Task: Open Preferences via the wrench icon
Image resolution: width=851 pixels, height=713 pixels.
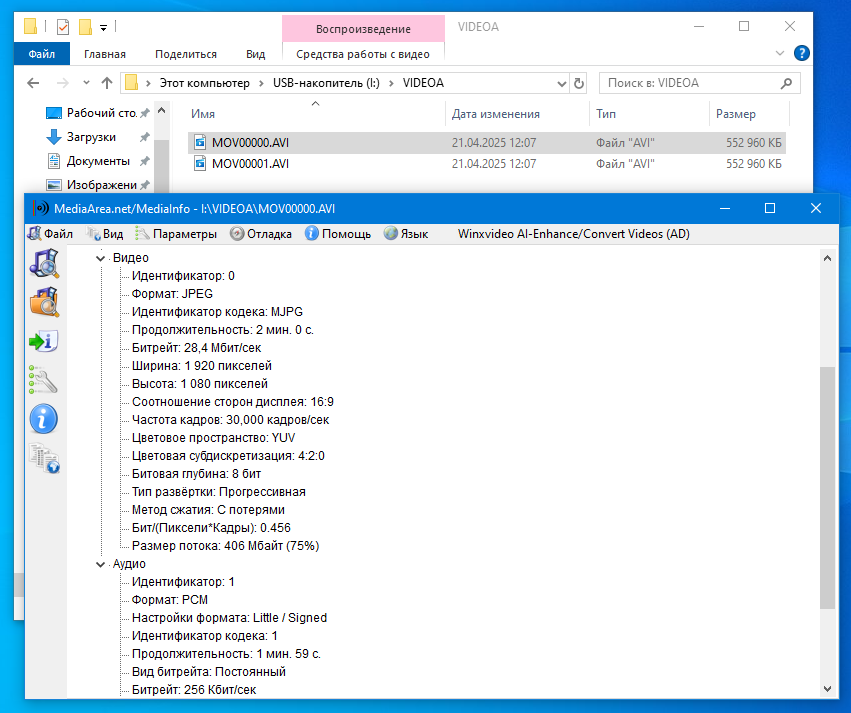Action: (x=44, y=379)
